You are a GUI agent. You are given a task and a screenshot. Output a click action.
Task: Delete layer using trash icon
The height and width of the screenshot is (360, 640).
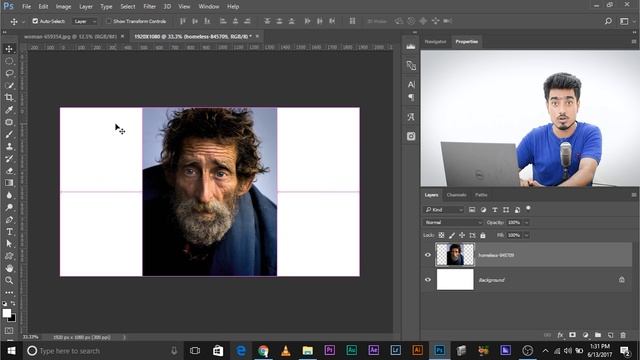click(623, 335)
